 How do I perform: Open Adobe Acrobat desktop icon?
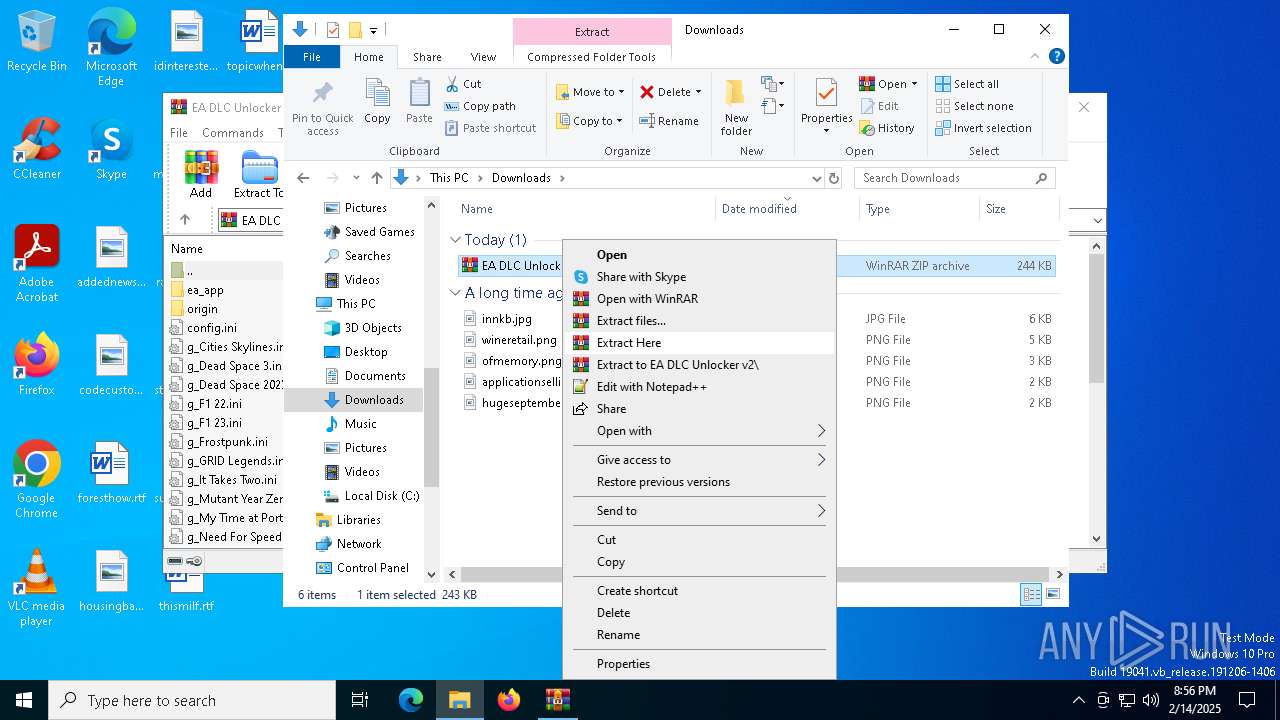click(37, 264)
